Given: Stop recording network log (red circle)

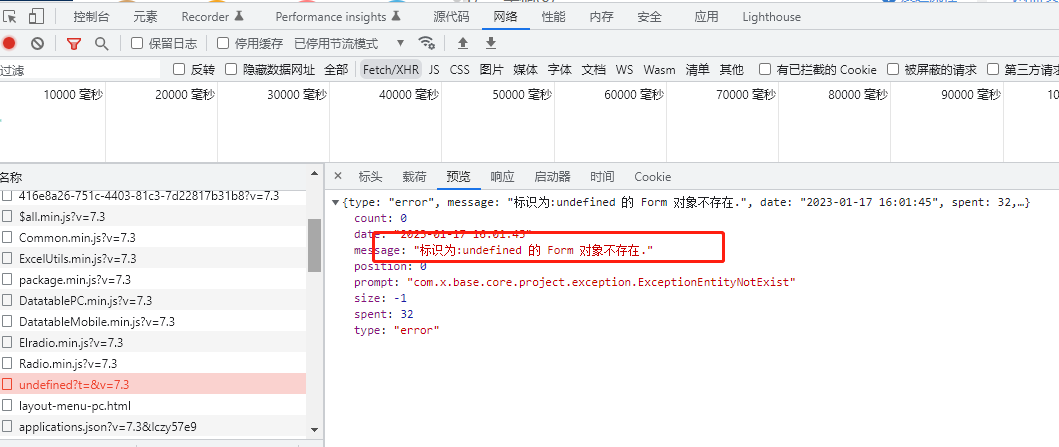Looking at the screenshot, I should (9, 43).
